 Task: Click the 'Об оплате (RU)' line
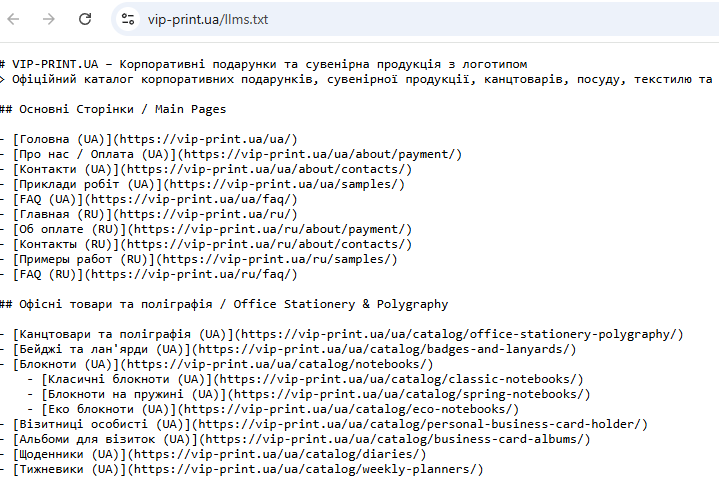pos(206,229)
